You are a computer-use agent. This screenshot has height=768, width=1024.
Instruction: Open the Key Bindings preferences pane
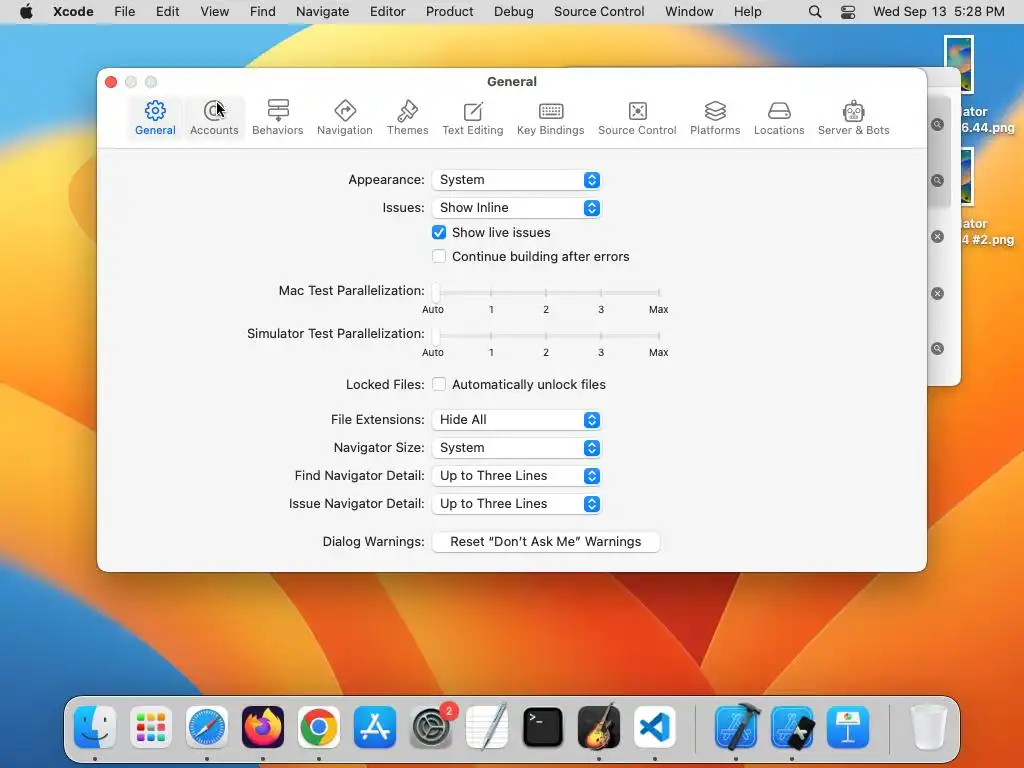[551, 118]
